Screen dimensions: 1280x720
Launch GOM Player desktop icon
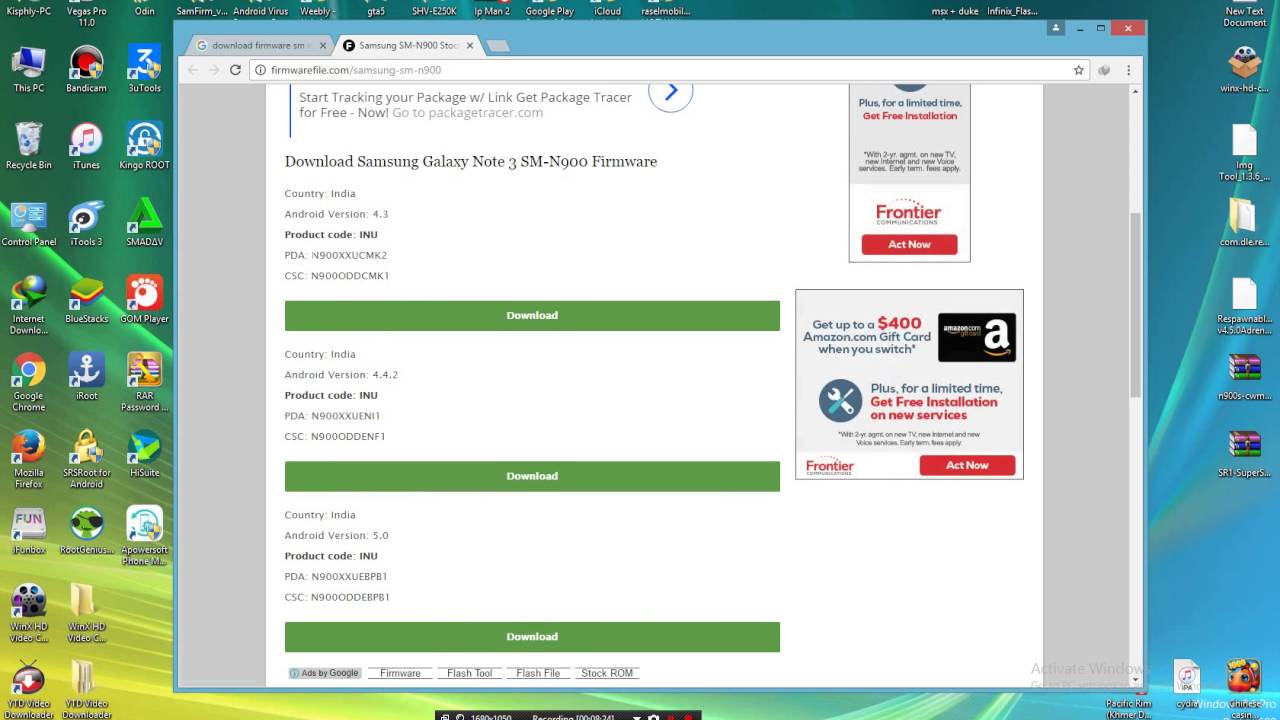pyautogui.click(x=144, y=300)
